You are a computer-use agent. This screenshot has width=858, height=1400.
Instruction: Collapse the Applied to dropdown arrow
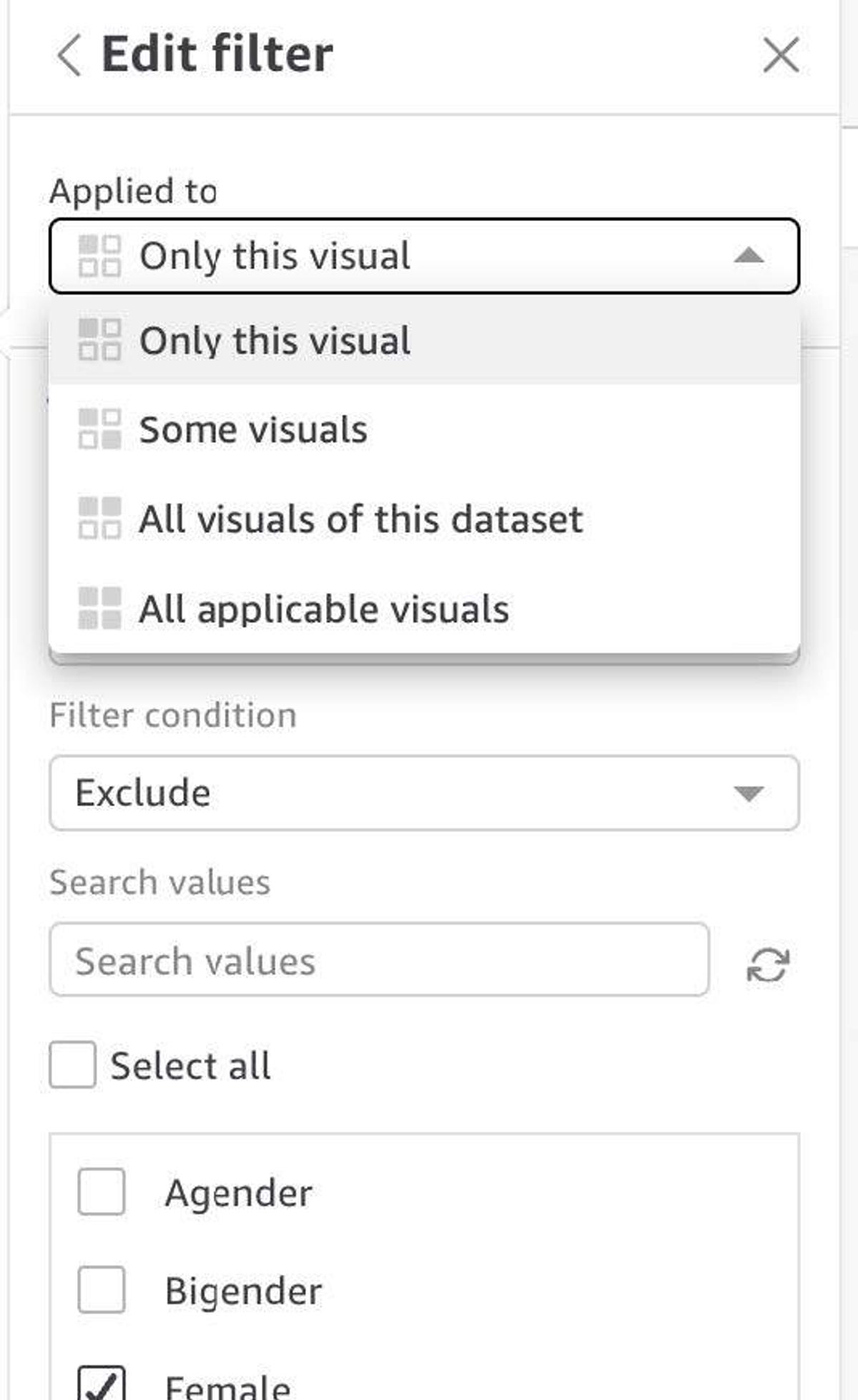(749, 256)
